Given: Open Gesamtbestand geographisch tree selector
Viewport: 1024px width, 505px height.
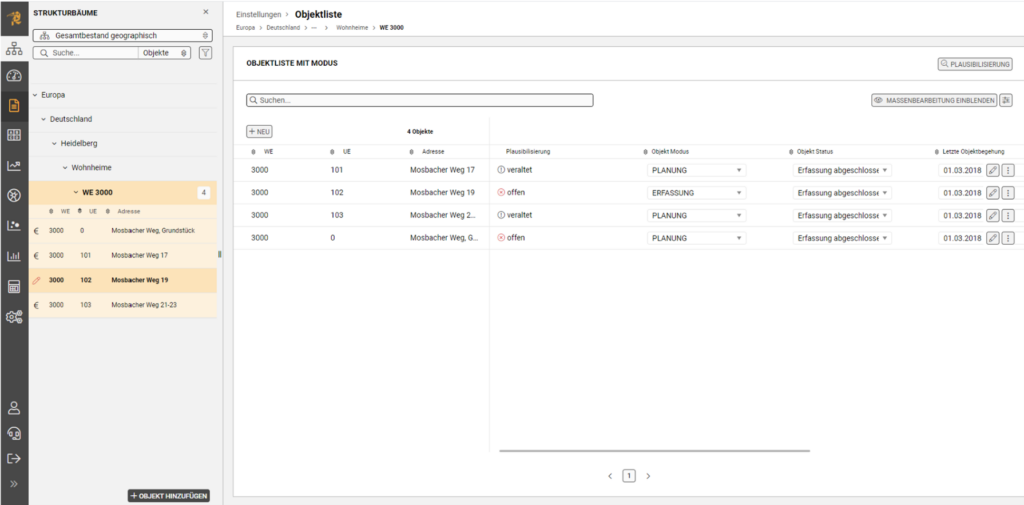Looking at the screenshot, I should [x=123, y=36].
